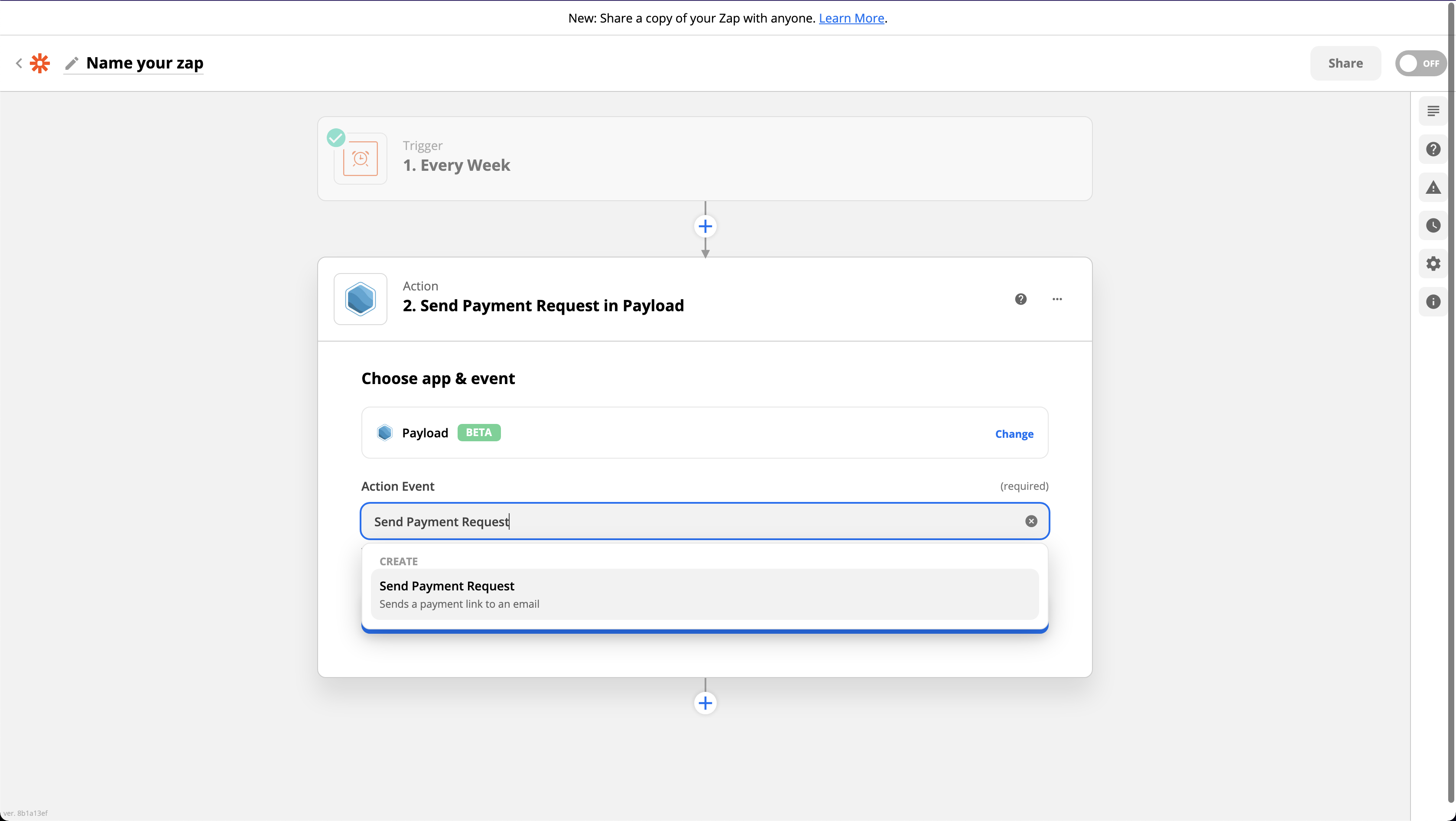Click the Payload app logo in action header
The width and height of the screenshot is (1456, 821).
[361, 299]
